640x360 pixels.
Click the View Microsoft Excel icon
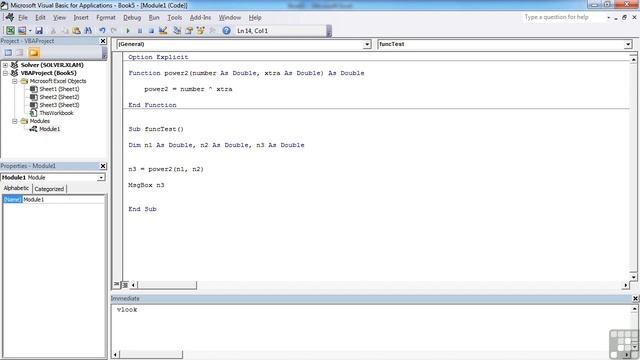[10, 31]
